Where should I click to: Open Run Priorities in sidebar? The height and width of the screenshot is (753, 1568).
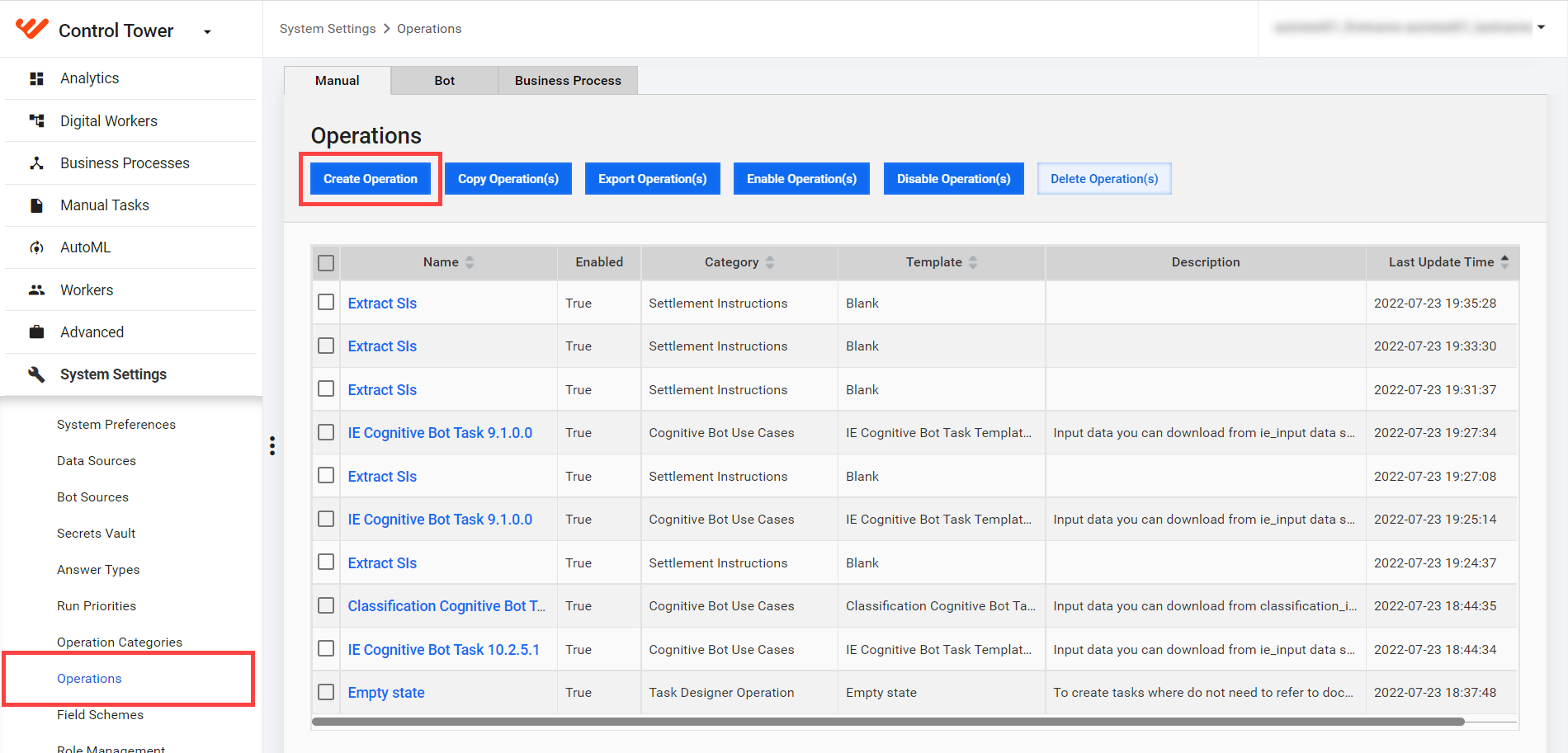tap(97, 606)
